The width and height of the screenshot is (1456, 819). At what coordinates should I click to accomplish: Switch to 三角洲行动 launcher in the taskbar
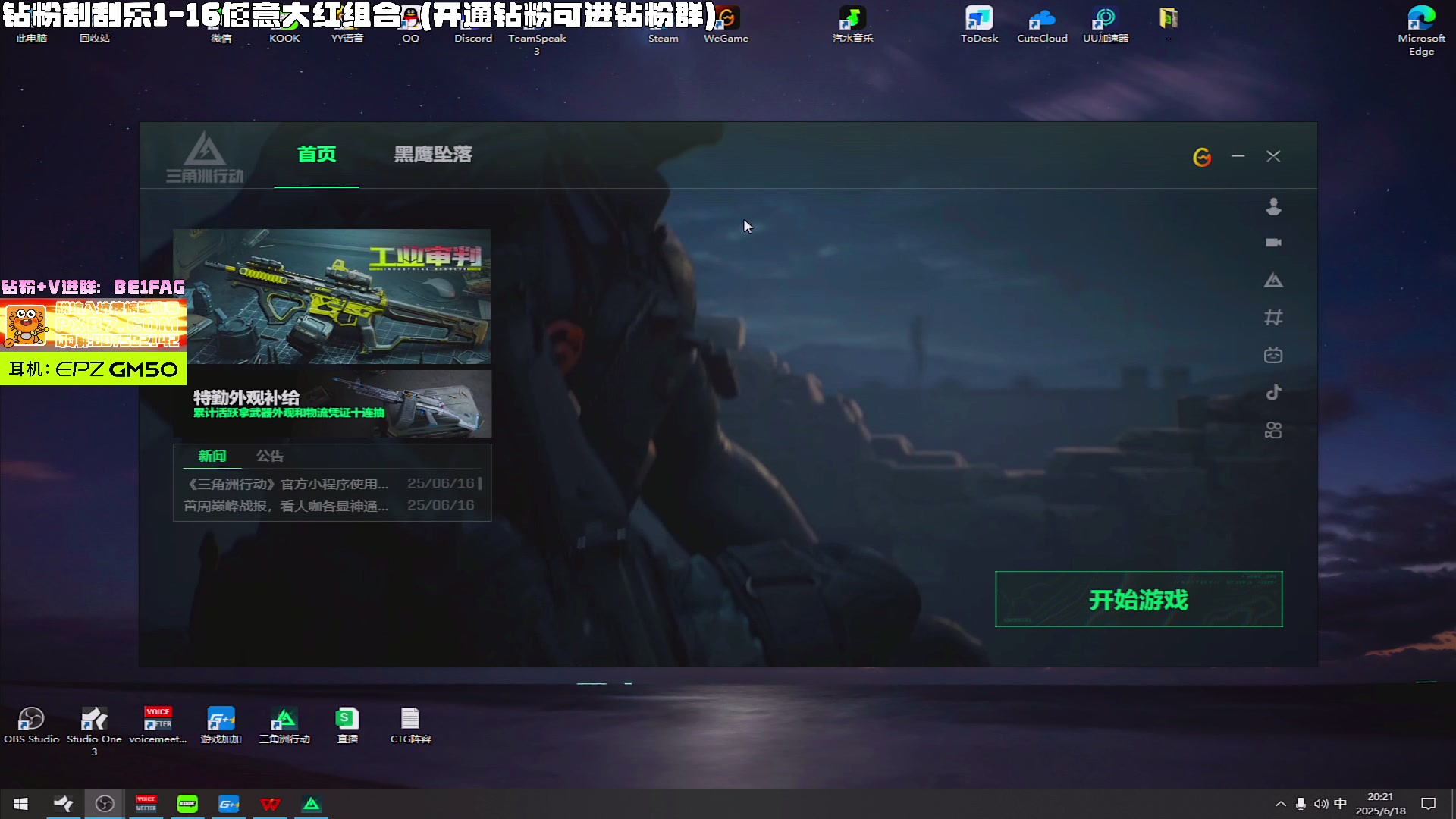click(x=312, y=804)
